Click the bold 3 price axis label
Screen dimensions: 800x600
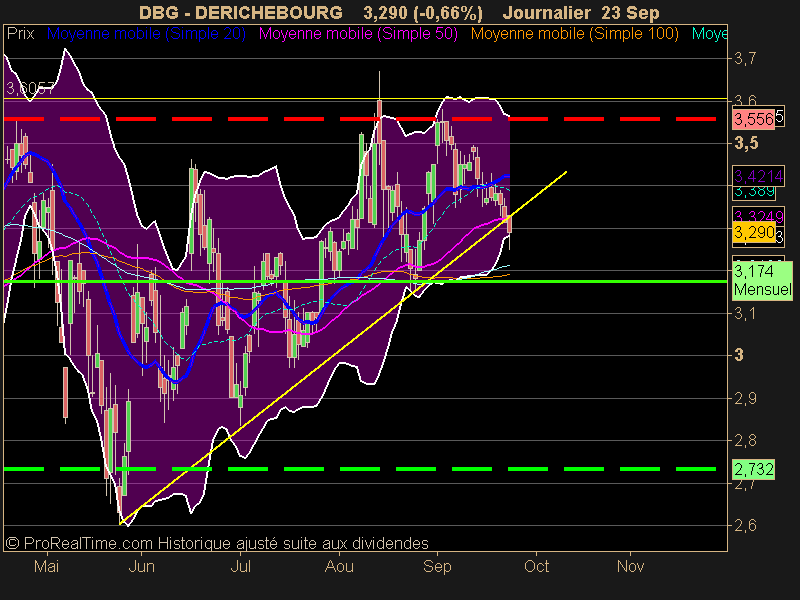(x=739, y=355)
